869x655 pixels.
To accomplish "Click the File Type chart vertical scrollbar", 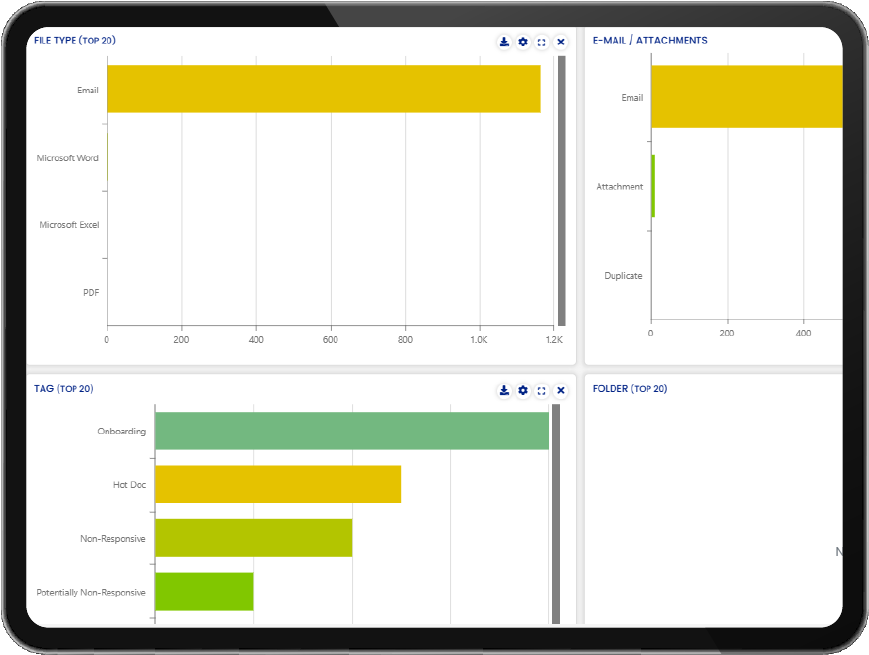I will (x=561, y=190).
